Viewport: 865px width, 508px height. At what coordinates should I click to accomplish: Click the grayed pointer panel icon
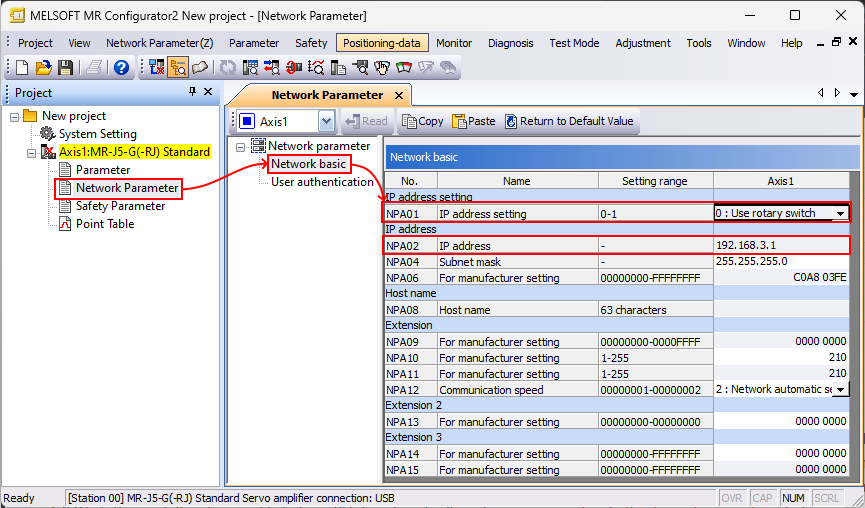[426, 67]
